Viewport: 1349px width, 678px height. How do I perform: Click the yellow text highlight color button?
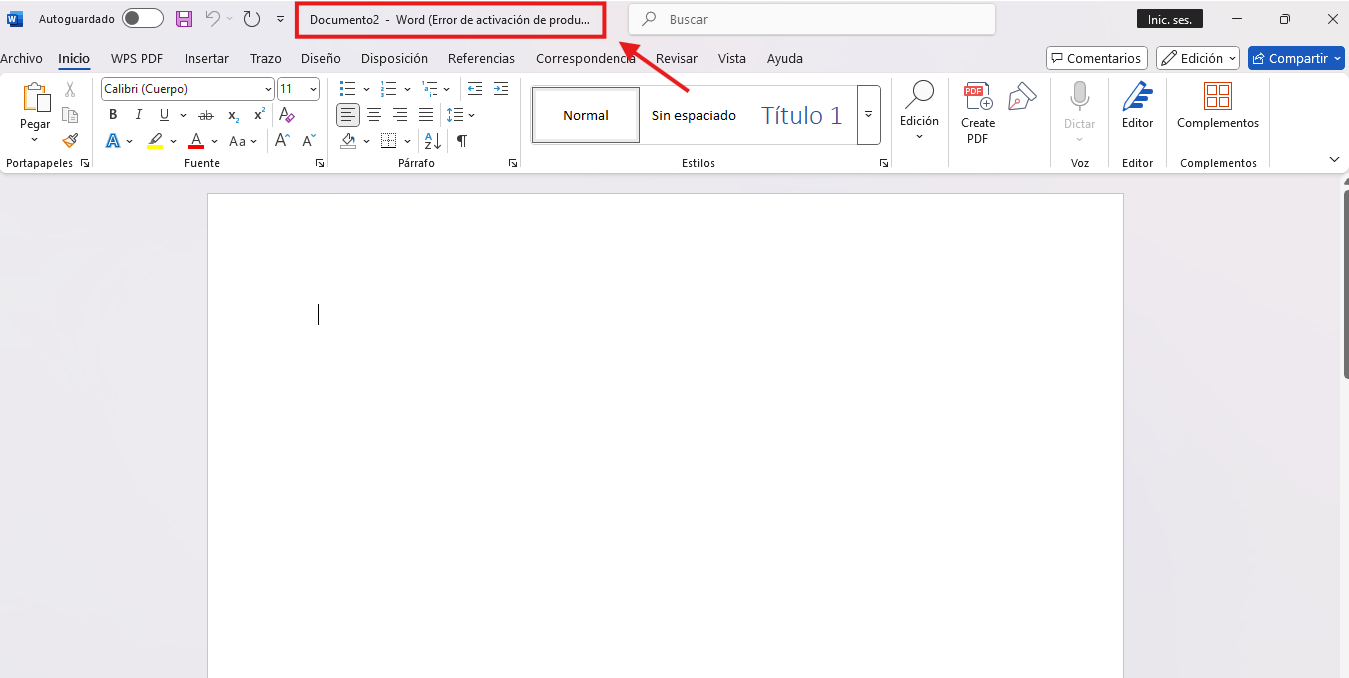click(x=155, y=141)
